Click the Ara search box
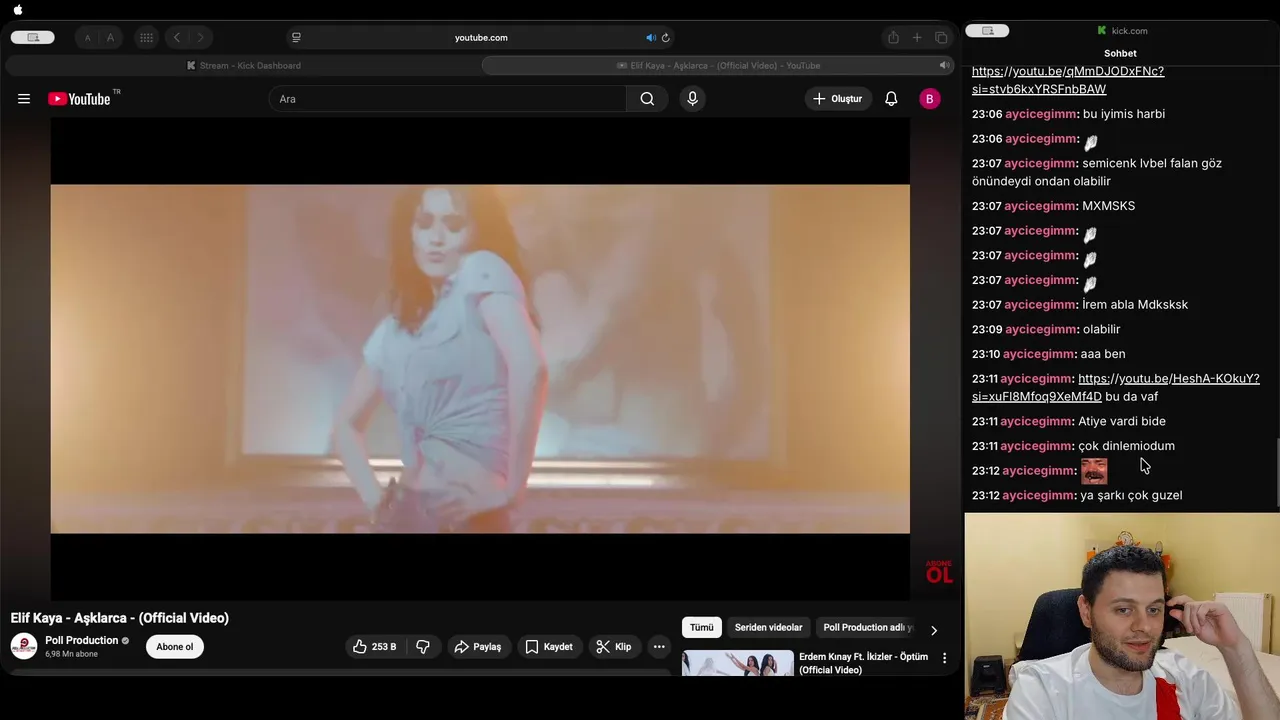 [448, 99]
